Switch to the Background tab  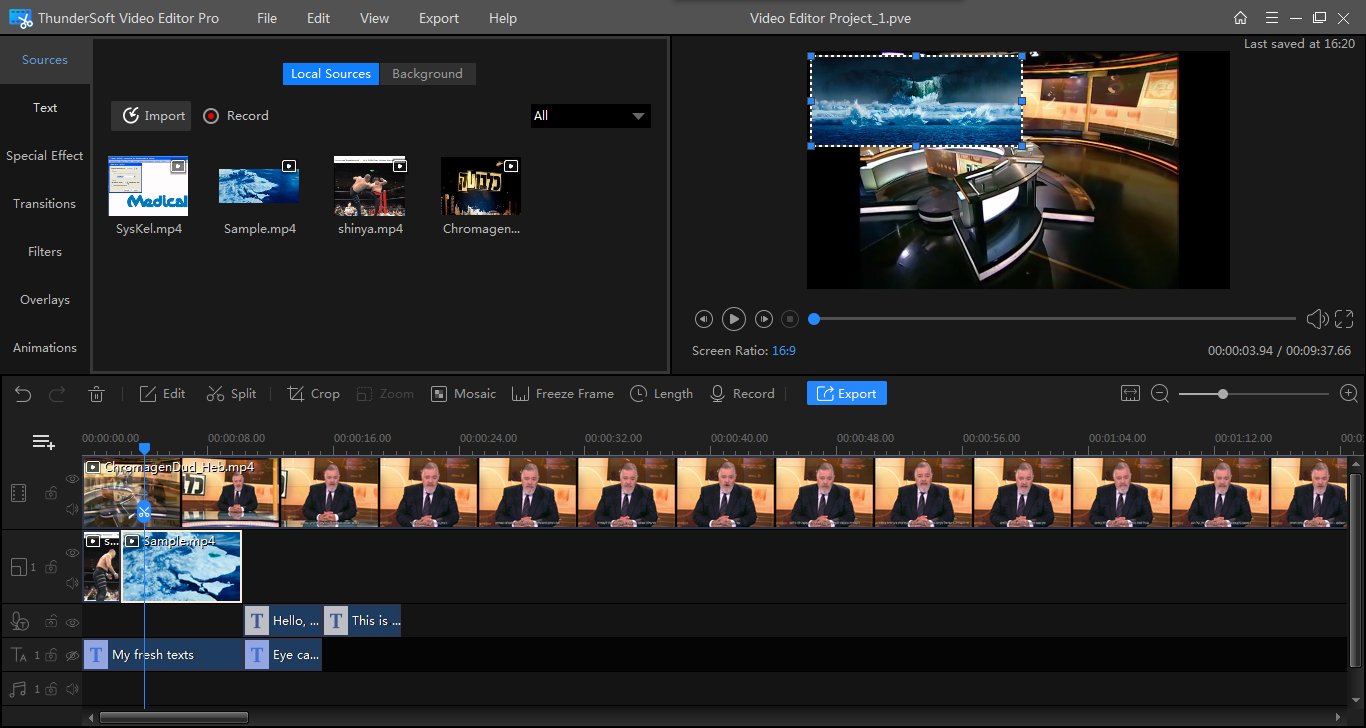click(427, 74)
